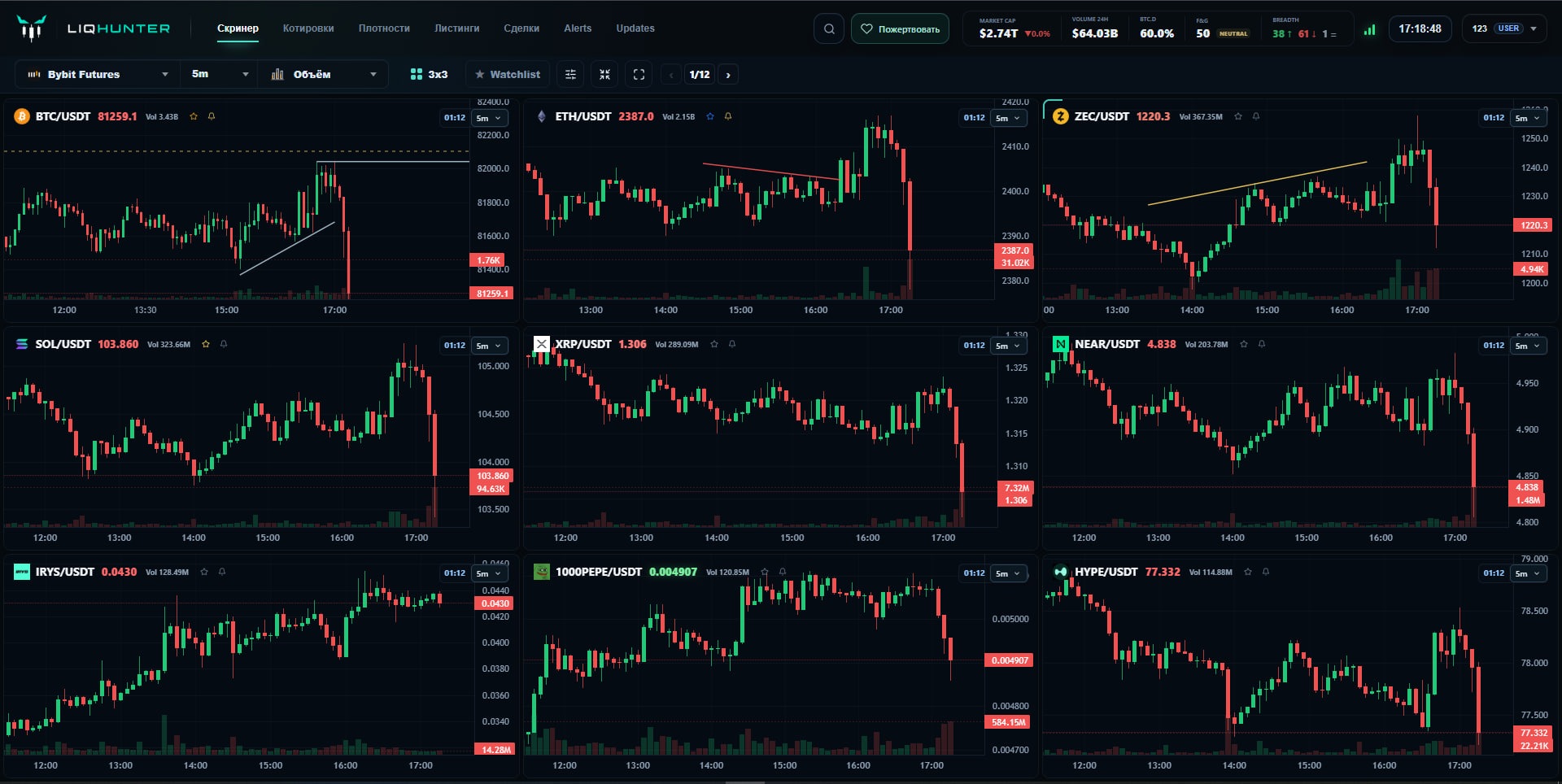Click the Alerts nav item
1562x784 pixels.
(578, 28)
